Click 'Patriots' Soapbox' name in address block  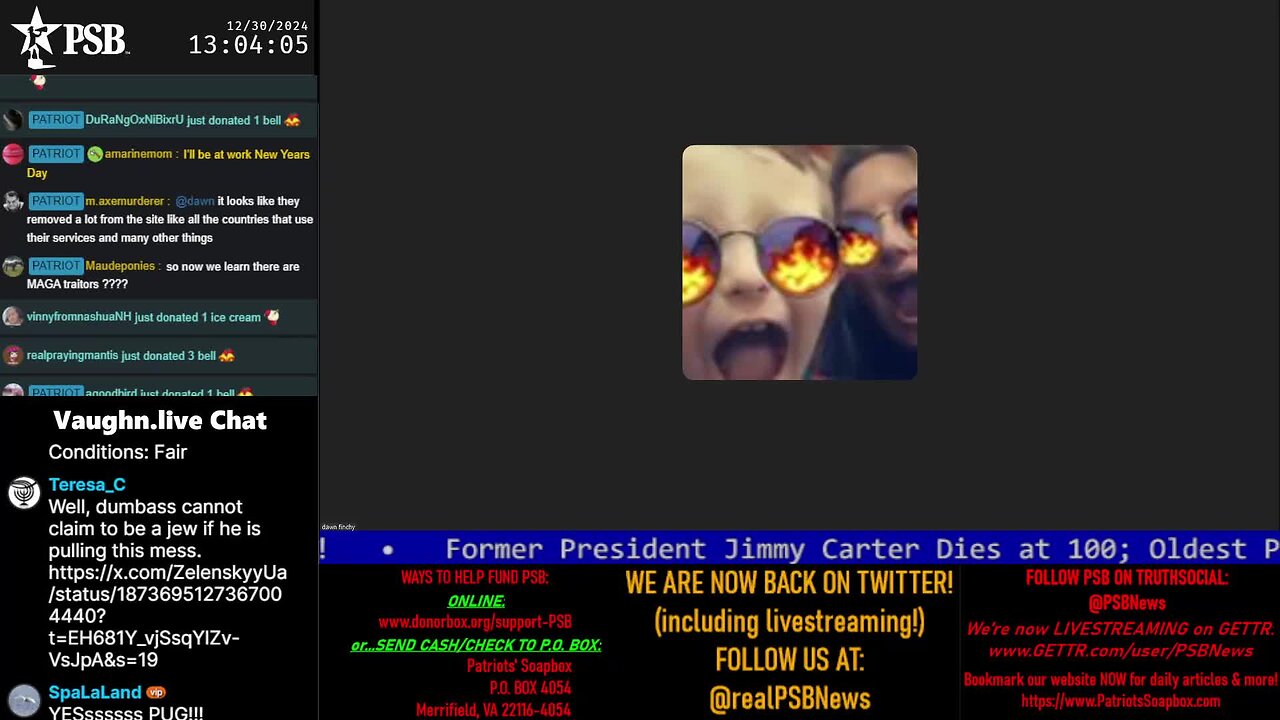click(x=519, y=666)
